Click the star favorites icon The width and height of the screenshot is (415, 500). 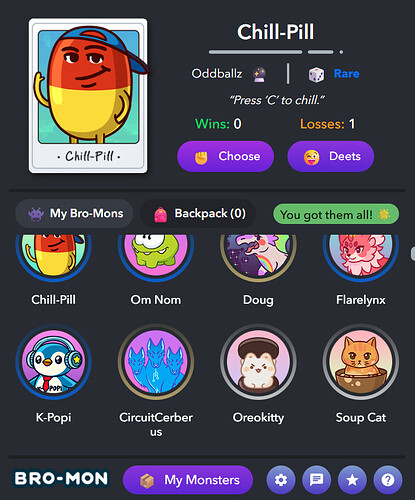352,480
